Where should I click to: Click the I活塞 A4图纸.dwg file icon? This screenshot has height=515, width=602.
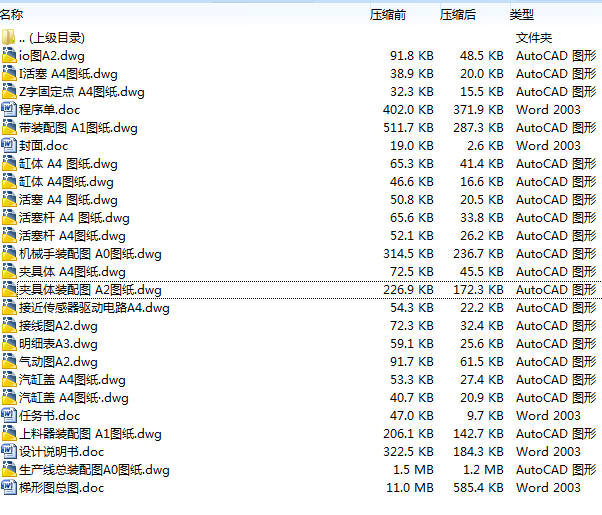[9, 73]
